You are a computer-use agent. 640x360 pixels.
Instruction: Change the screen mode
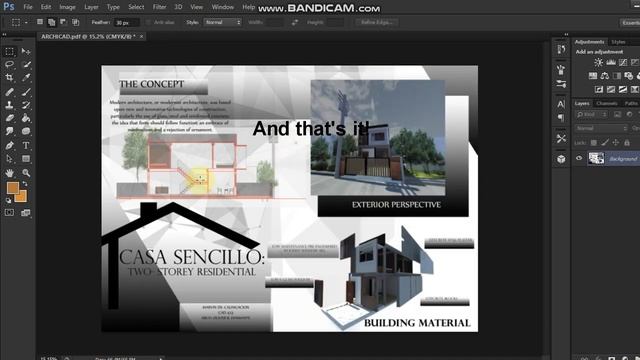click(x=26, y=213)
